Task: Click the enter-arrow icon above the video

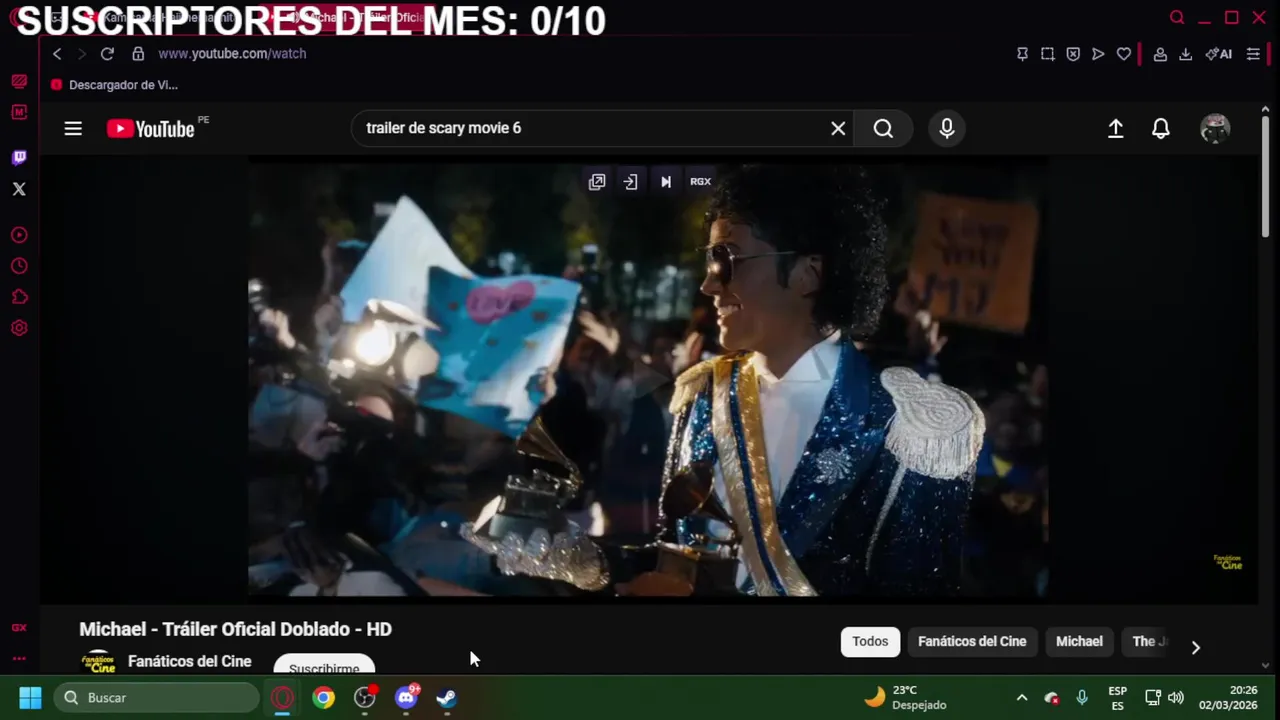Action: coord(630,181)
